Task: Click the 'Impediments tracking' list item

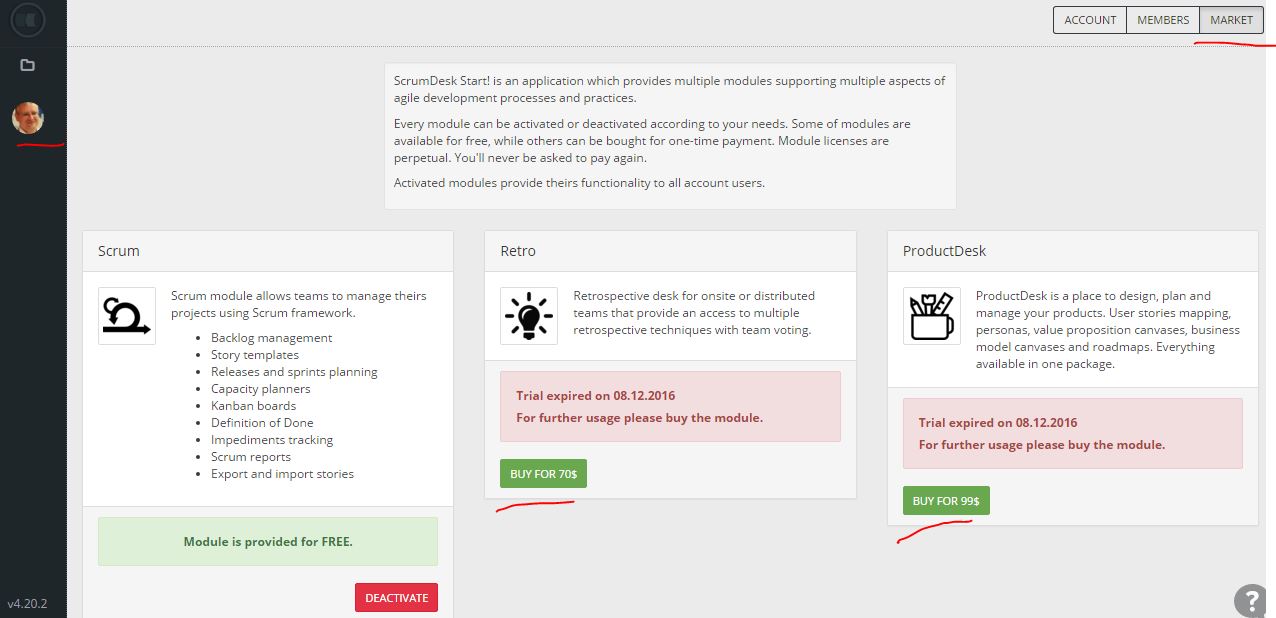Action: [x=272, y=440]
